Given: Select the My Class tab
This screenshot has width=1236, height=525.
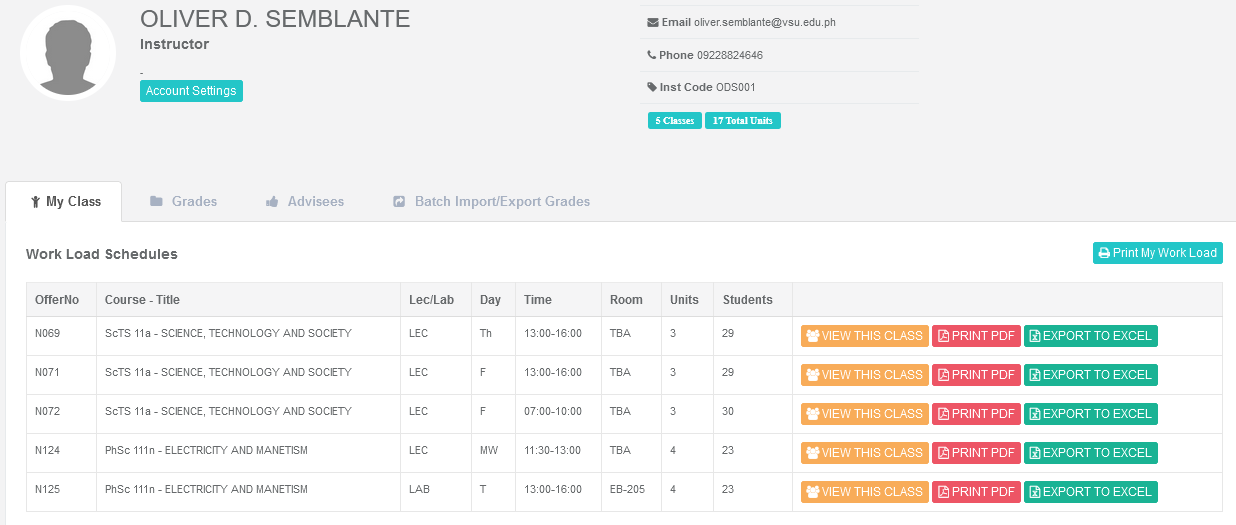Looking at the screenshot, I should point(65,201).
